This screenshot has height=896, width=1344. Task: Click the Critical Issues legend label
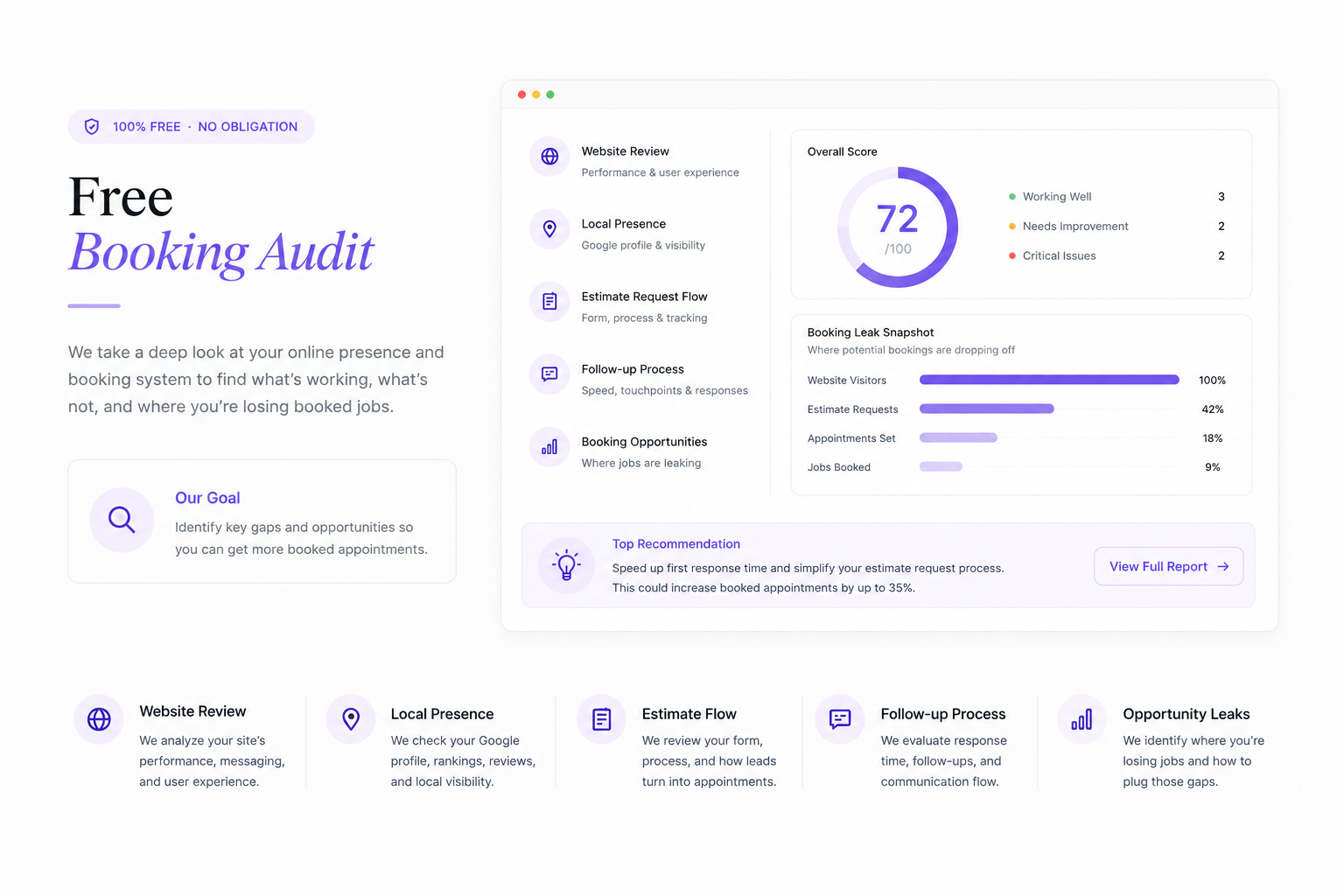tap(1059, 256)
